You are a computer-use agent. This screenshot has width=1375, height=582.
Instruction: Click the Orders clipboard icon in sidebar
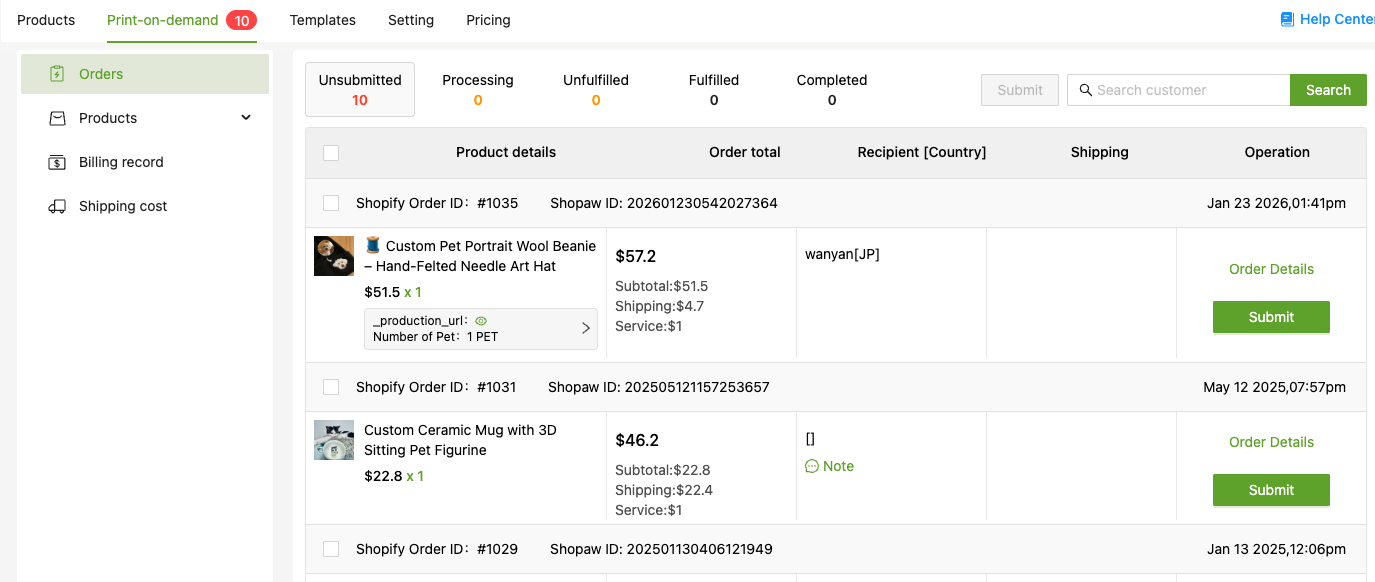58,74
